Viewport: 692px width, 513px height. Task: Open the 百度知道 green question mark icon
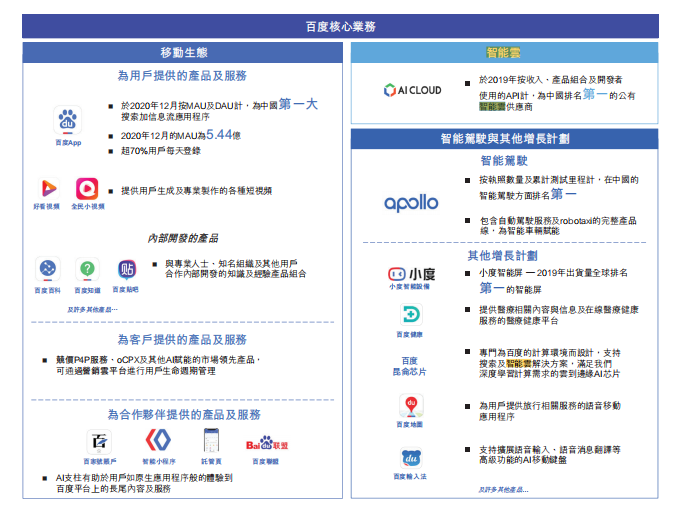87,269
